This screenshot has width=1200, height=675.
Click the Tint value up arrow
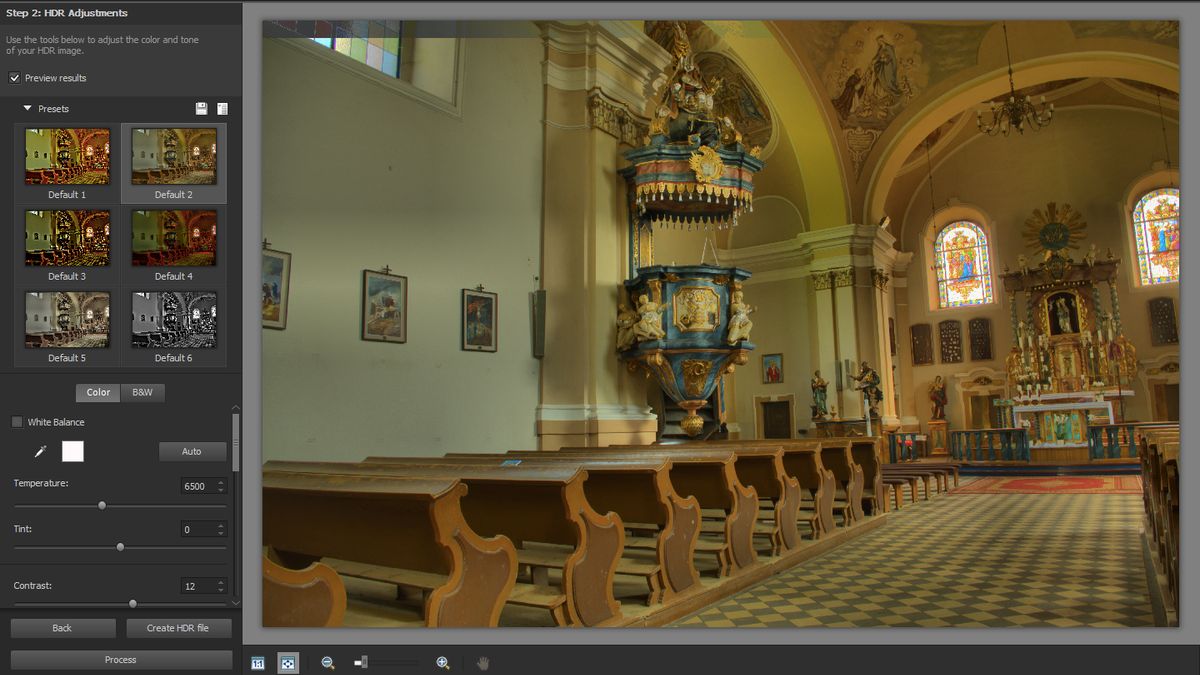pos(221,525)
